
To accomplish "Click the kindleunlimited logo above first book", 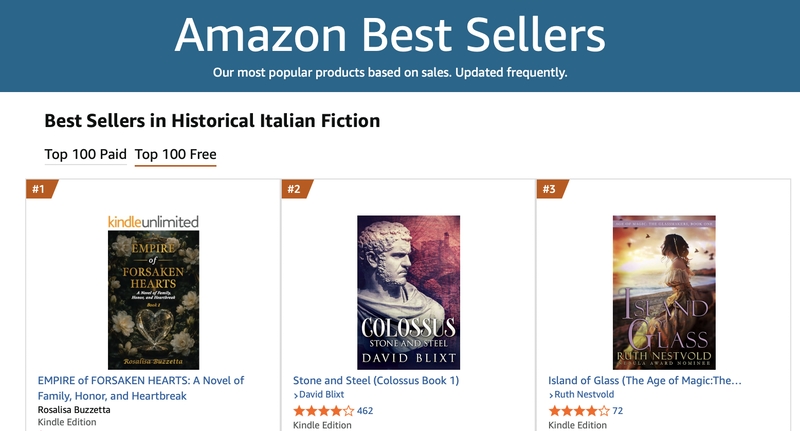I will pos(153,222).
